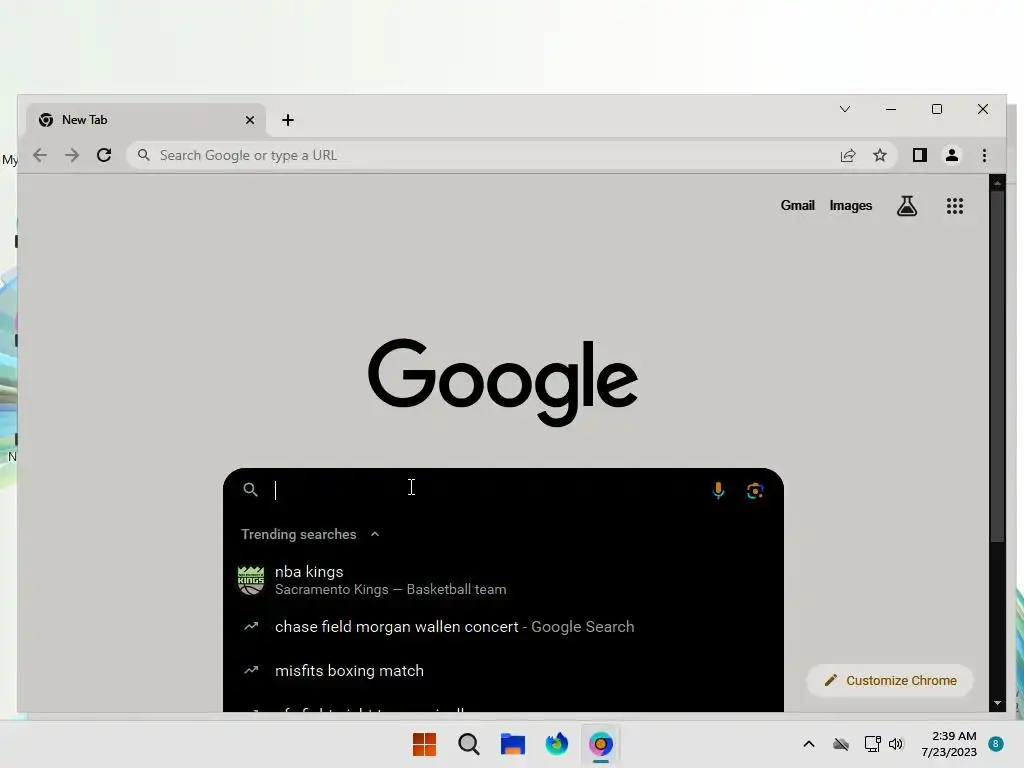Close the New Tab tab

[x=249, y=120]
